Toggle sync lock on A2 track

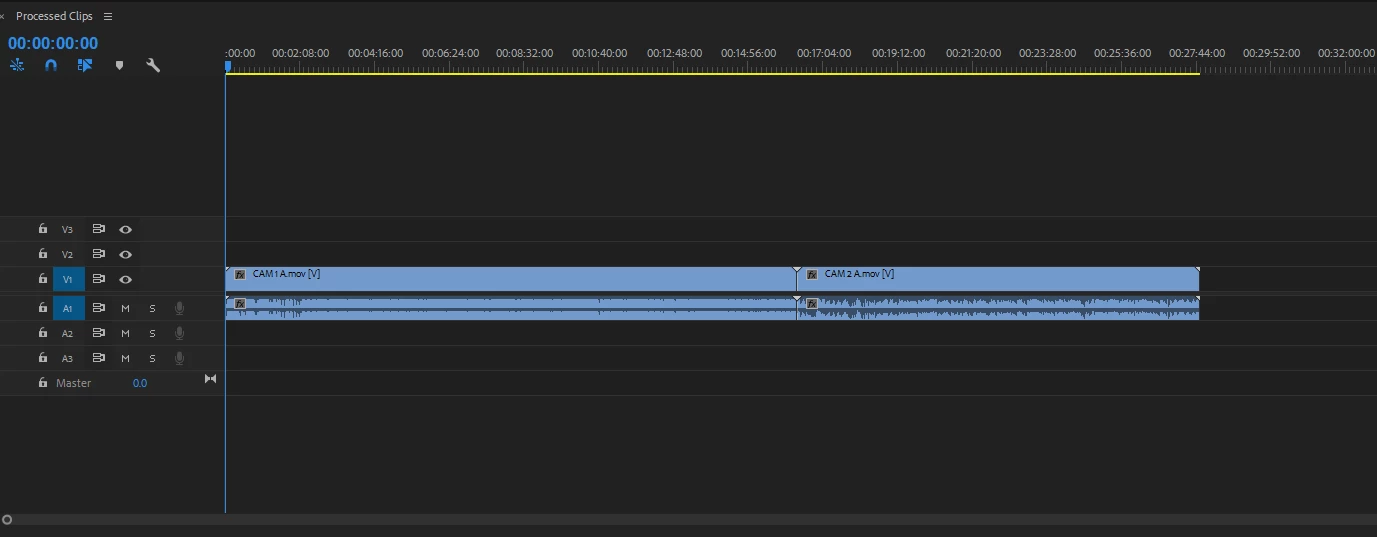(99, 333)
